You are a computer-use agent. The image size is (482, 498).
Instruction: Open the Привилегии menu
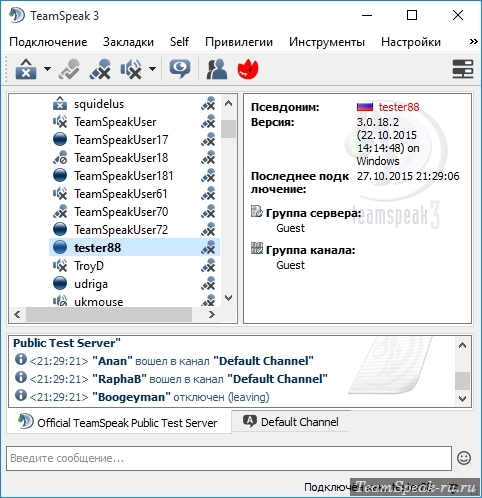click(x=239, y=42)
